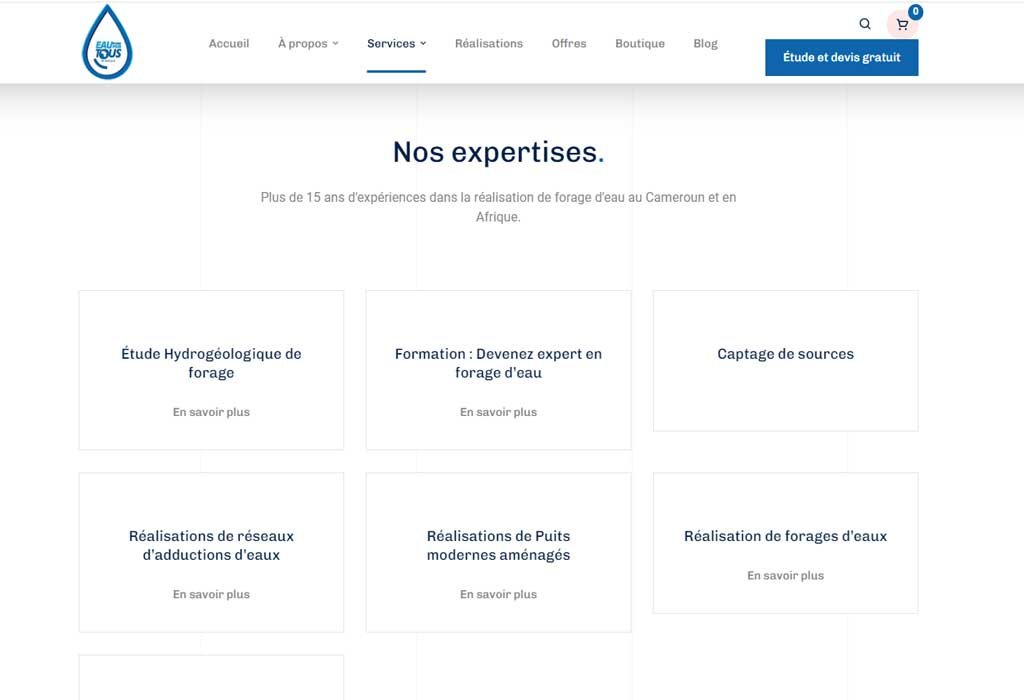Click En savoir plus under Formation card

tap(498, 412)
